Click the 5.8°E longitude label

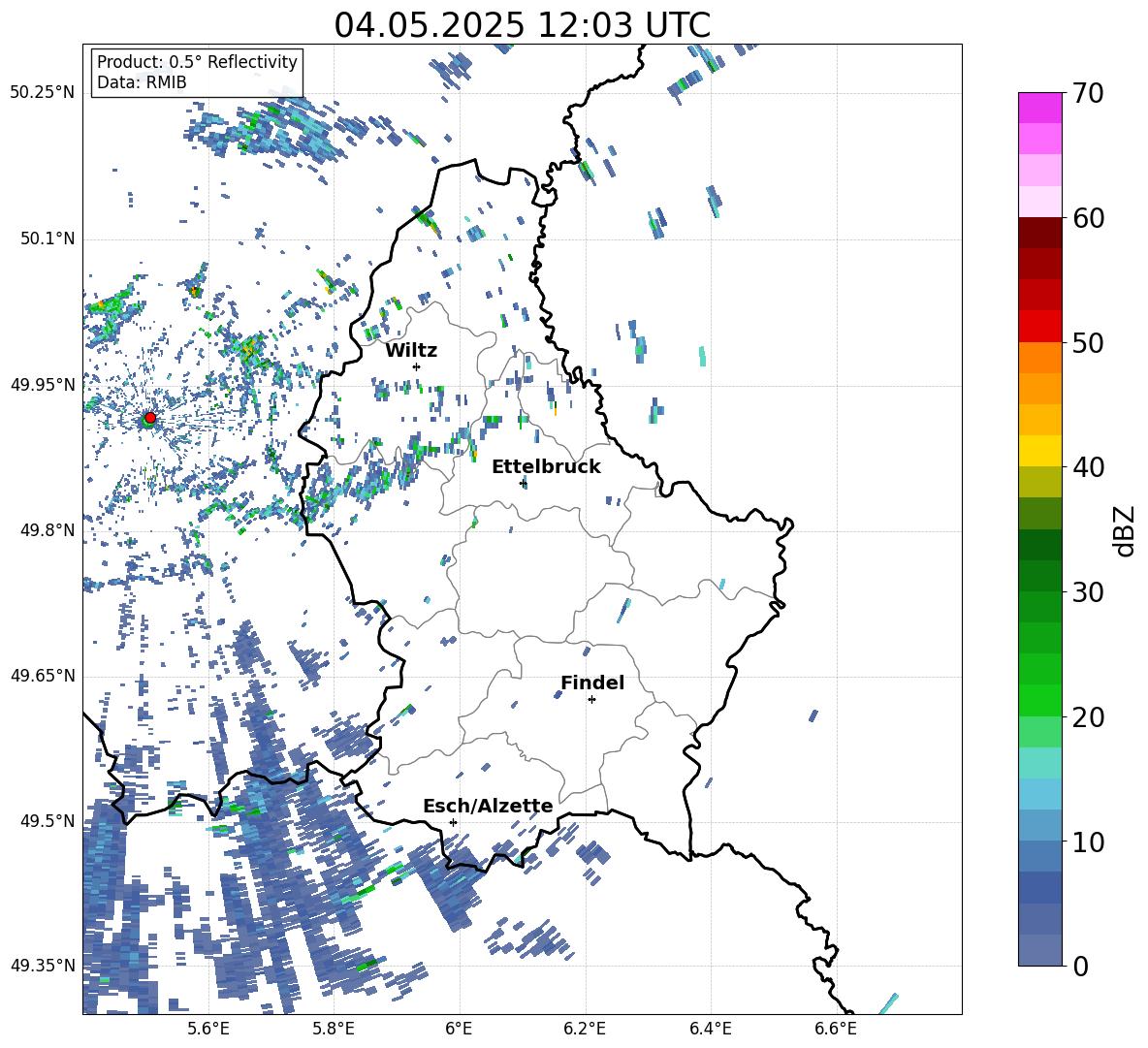point(334,1029)
